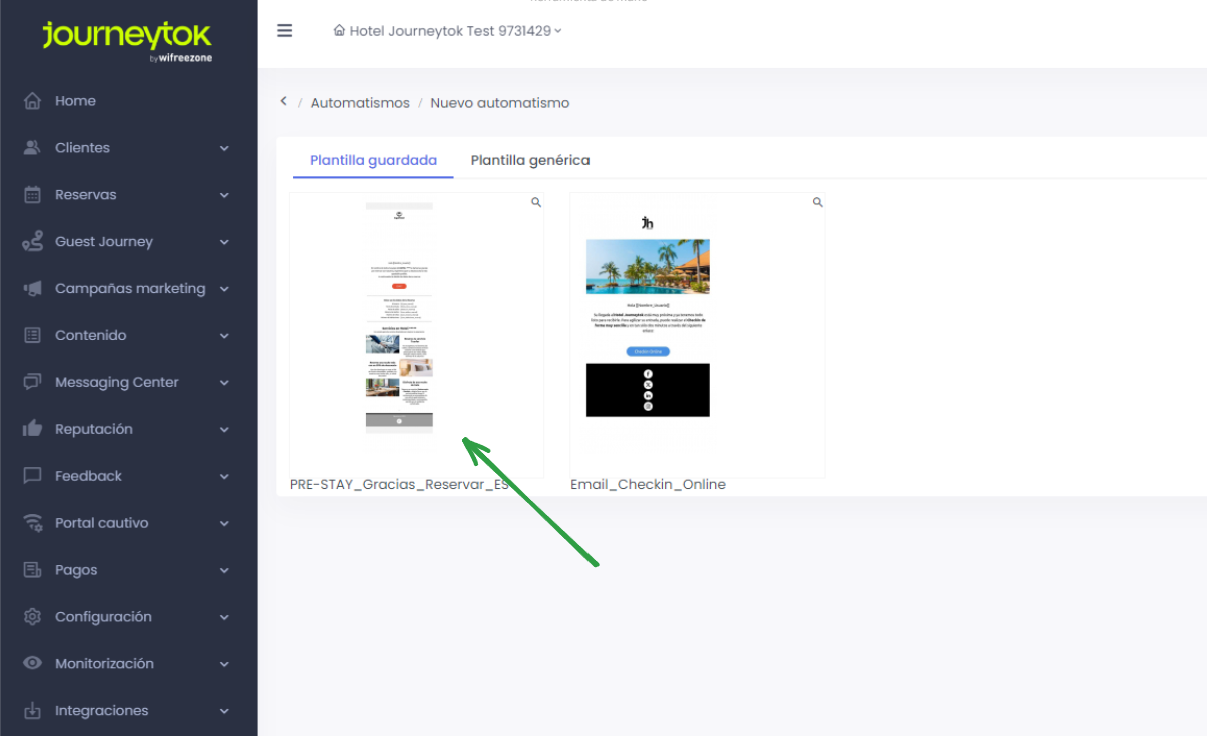The width and height of the screenshot is (1207, 736).
Task: Select the Plantilla guardada tab
Action: pyautogui.click(x=373, y=160)
